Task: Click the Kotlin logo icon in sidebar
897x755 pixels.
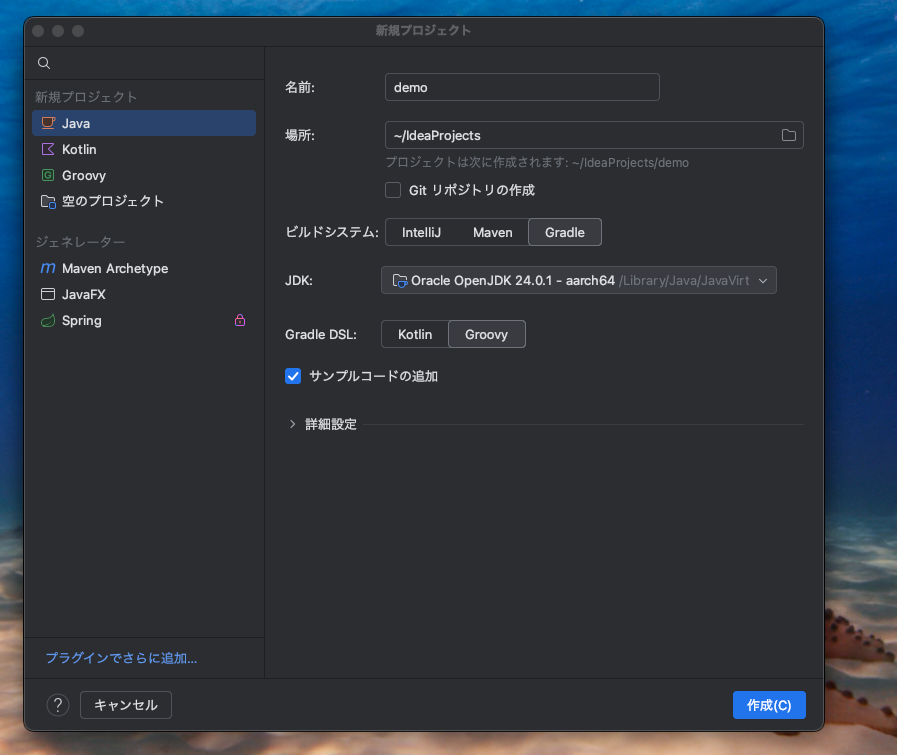Action: coord(48,149)
